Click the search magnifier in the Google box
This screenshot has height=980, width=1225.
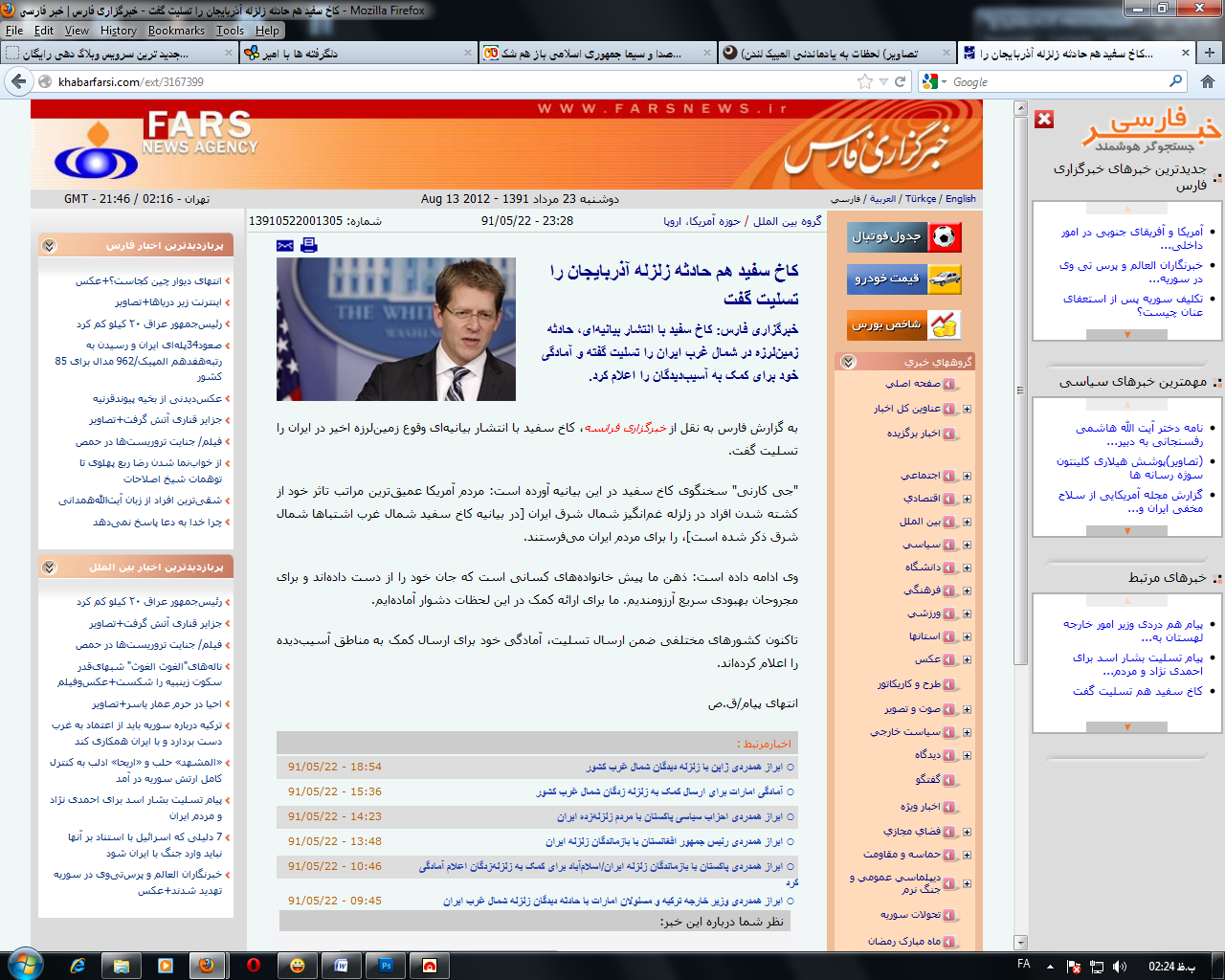pyautogui.click(x=1176, y=81)
